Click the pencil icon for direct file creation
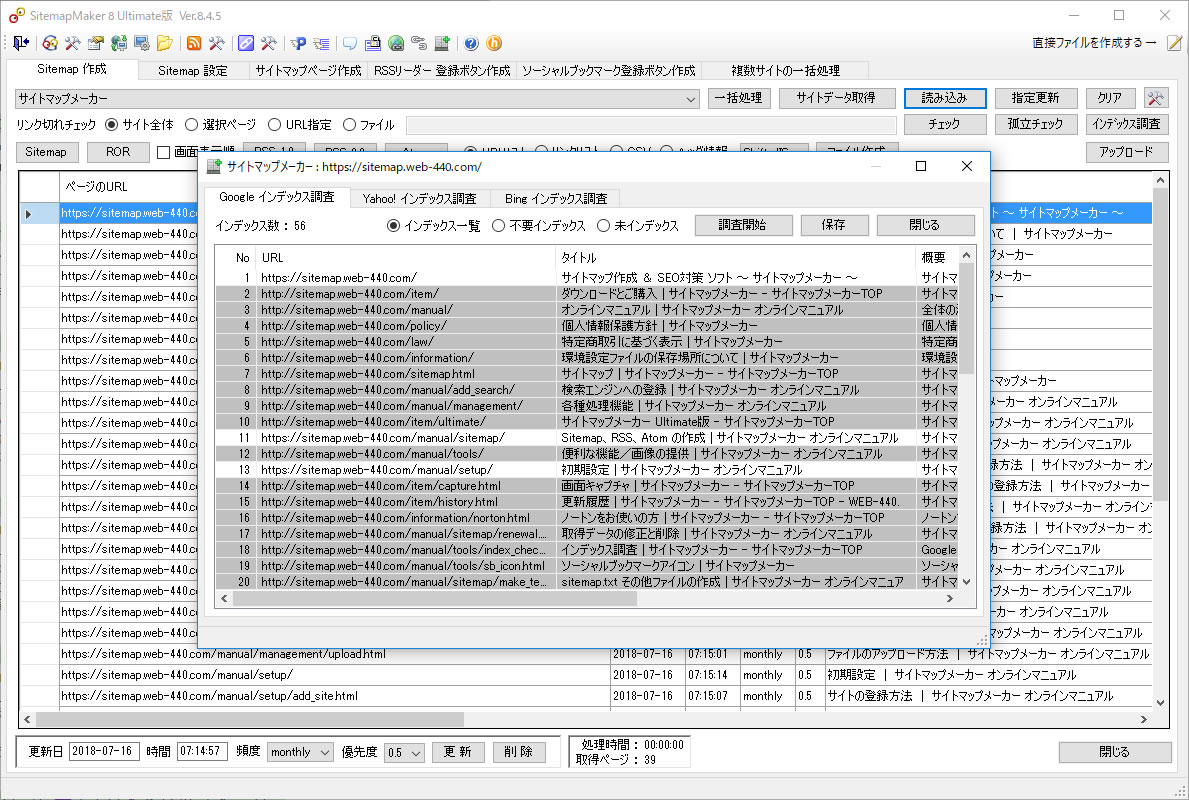 point(1174,43)
